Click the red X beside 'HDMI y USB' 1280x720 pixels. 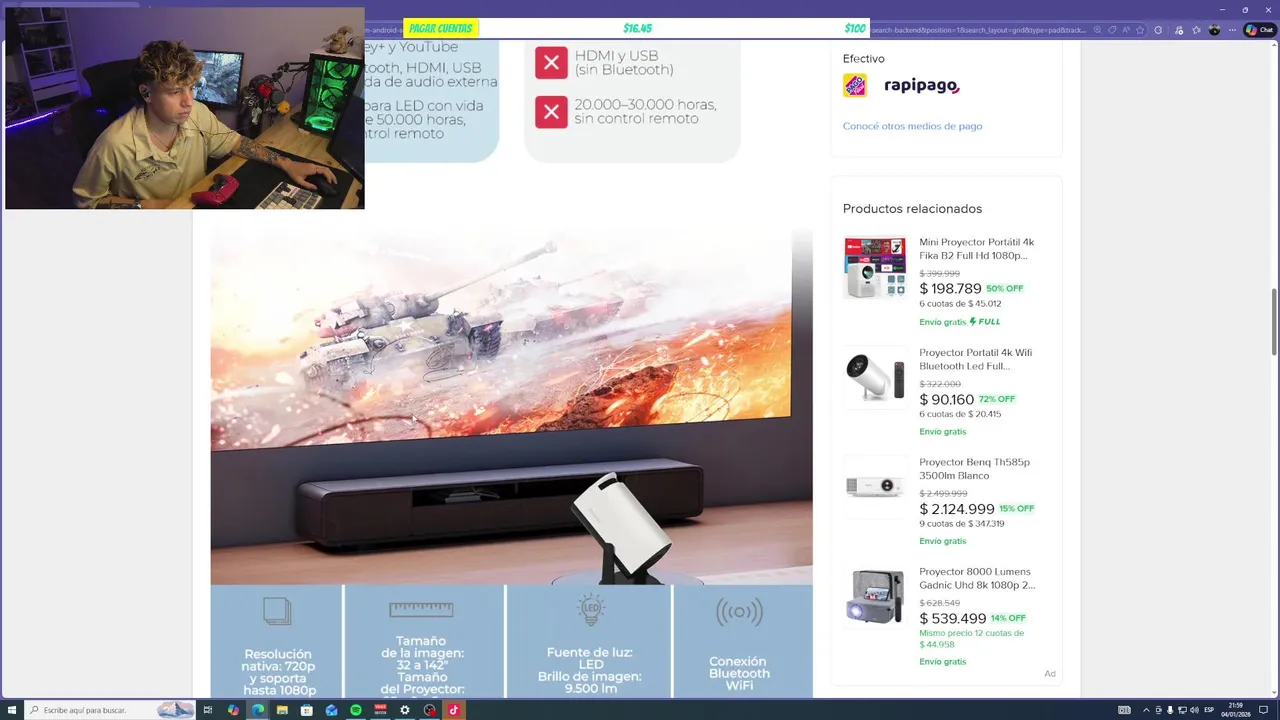click(551, 62)
